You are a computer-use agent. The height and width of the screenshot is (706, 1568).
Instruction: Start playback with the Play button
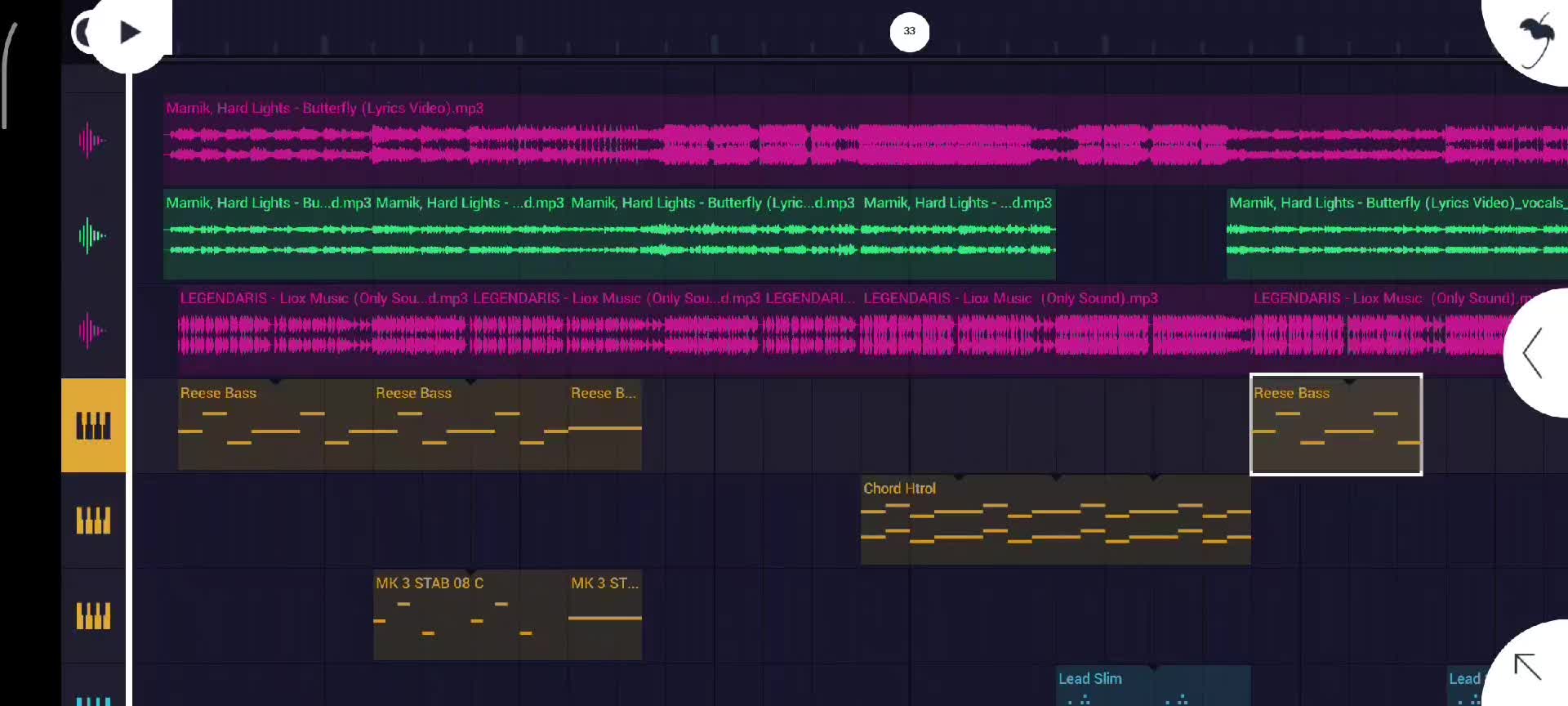pyautogui.click(x=130, y=33)
